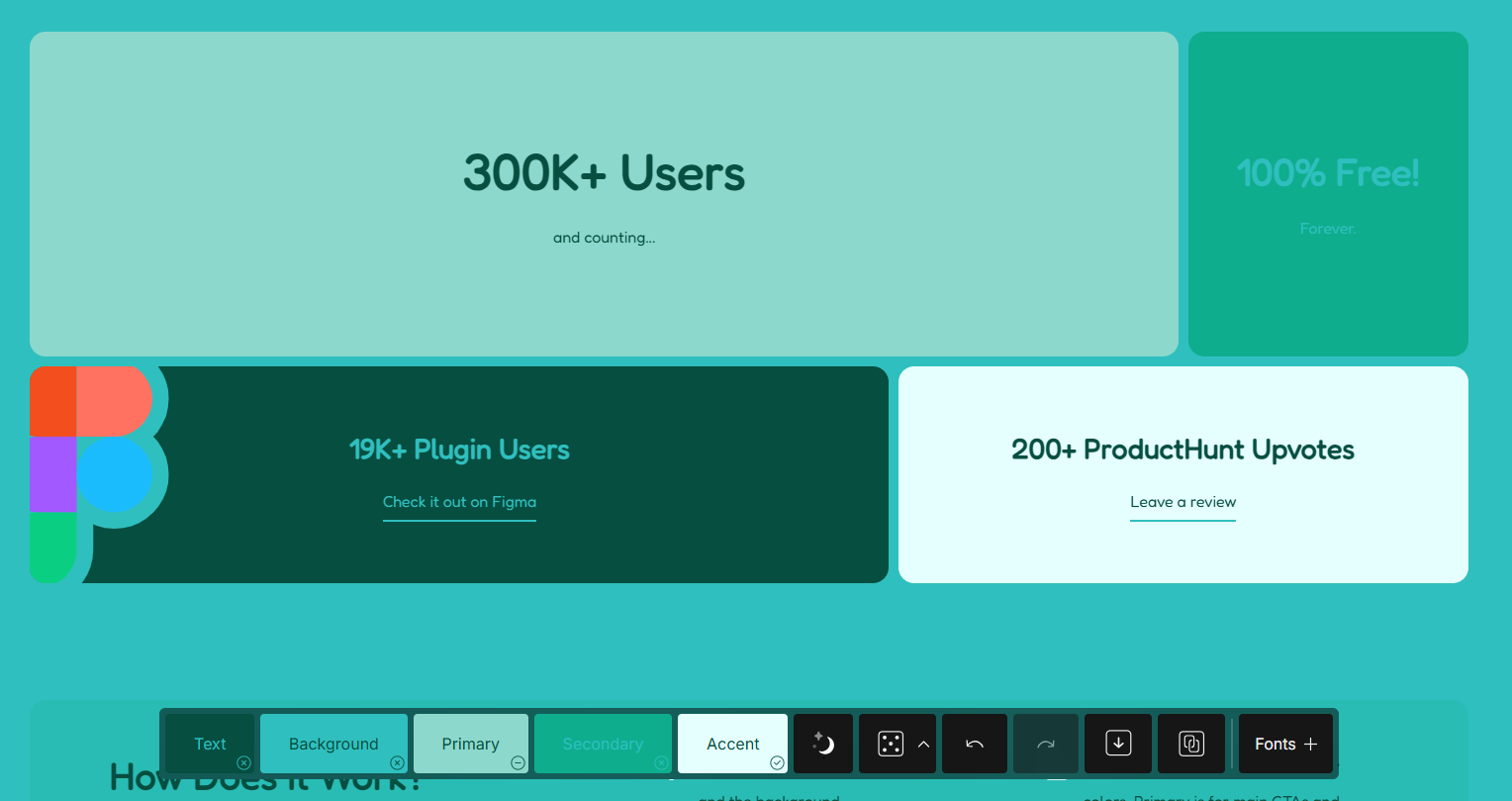Screen dimensions: 1512x801
Task: Toggle dark mode with the moon icon
Action: [823, 744]
